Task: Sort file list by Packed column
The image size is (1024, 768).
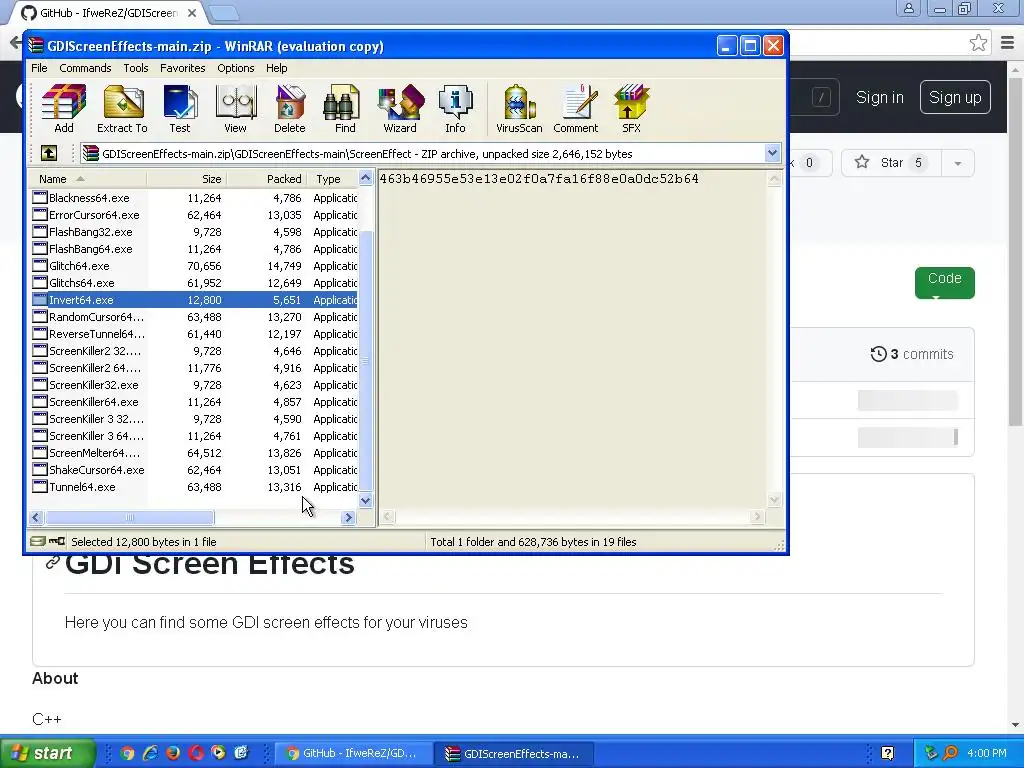Action: coord(266,179)
